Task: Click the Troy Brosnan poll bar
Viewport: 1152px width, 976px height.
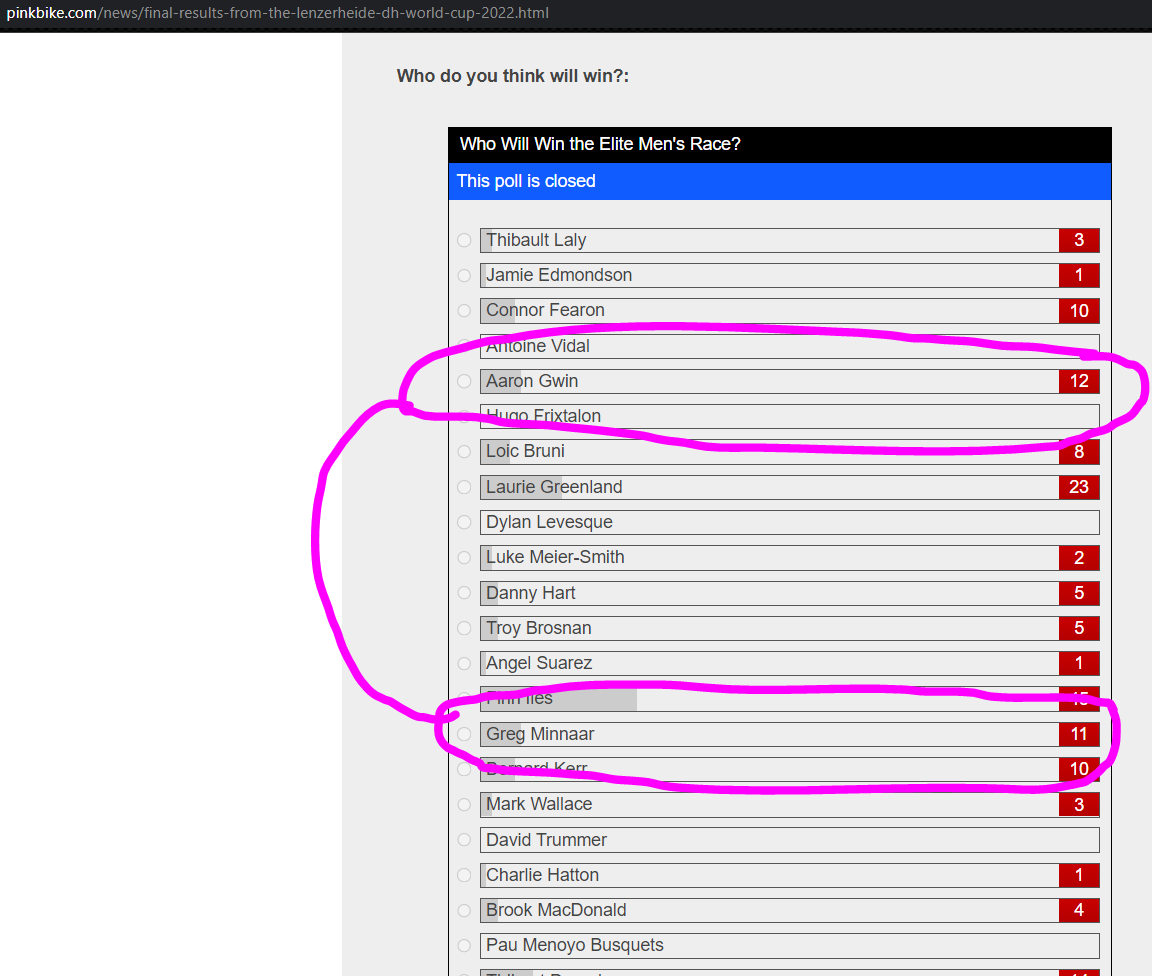Action: [769, 628]
